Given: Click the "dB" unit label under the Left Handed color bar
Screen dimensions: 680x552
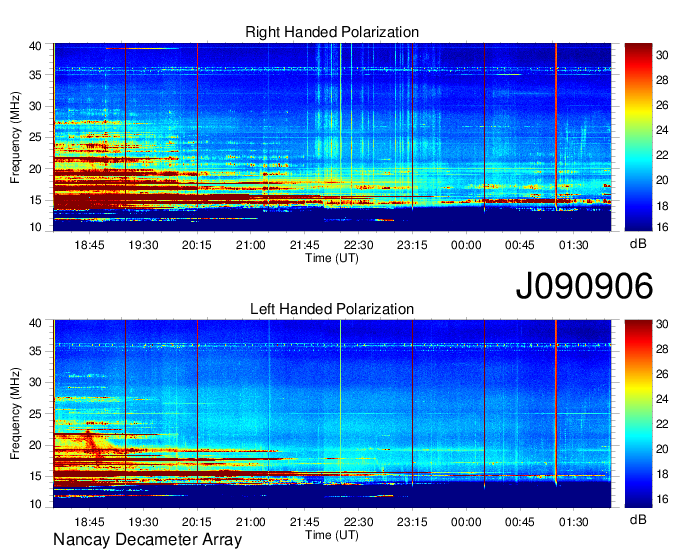Looking at the screenshot, I should (x=638, y=519).
